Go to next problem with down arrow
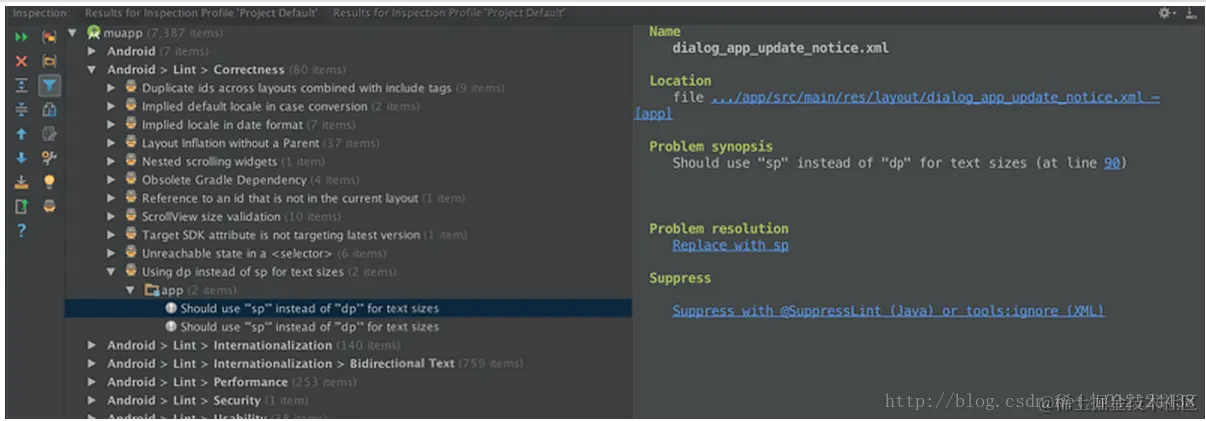This screenshot has width=1206, height=421. point(21,158)
